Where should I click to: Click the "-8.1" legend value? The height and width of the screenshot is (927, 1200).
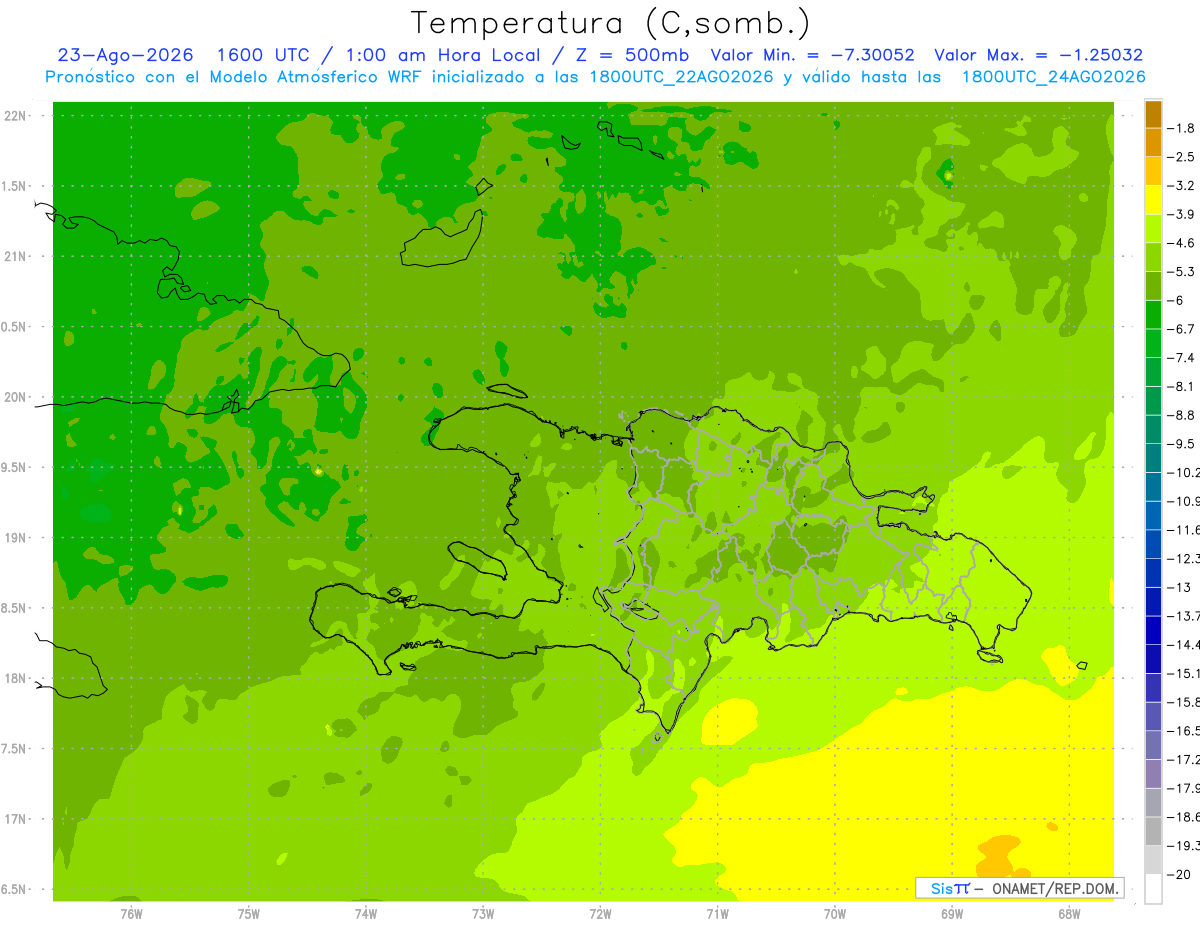[1182, 386]
